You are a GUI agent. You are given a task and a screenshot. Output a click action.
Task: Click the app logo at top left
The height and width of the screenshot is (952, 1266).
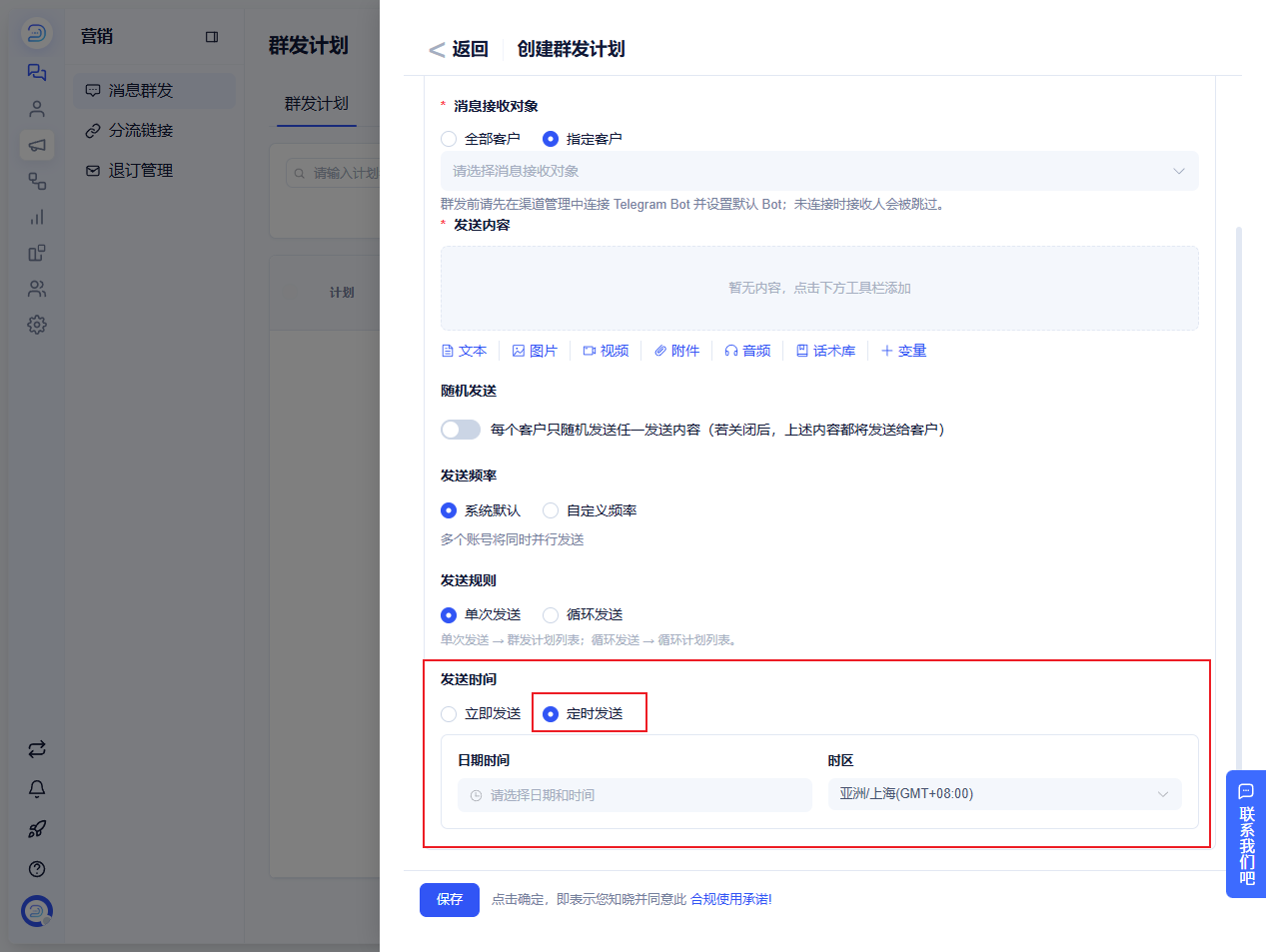click(37, 33)
